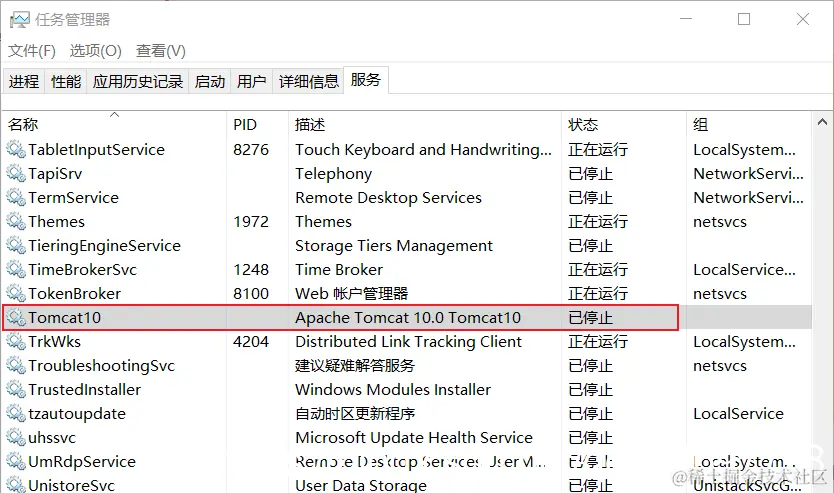This screenshot has width=834, height=493.
Task: Sort services by PID column header
Action: (x=258, y=124)
